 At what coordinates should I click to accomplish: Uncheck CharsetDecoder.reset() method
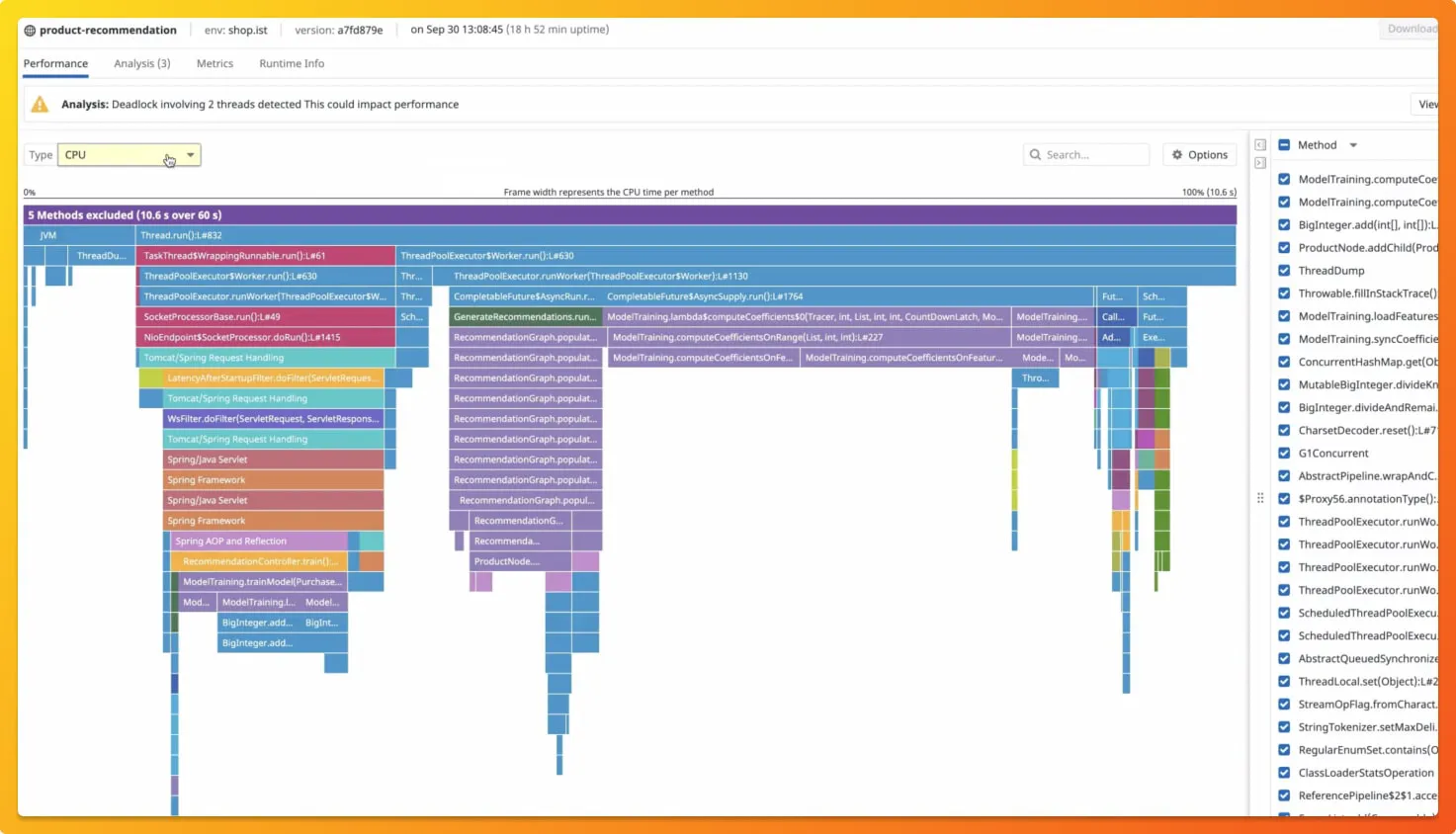(1284, 430)
